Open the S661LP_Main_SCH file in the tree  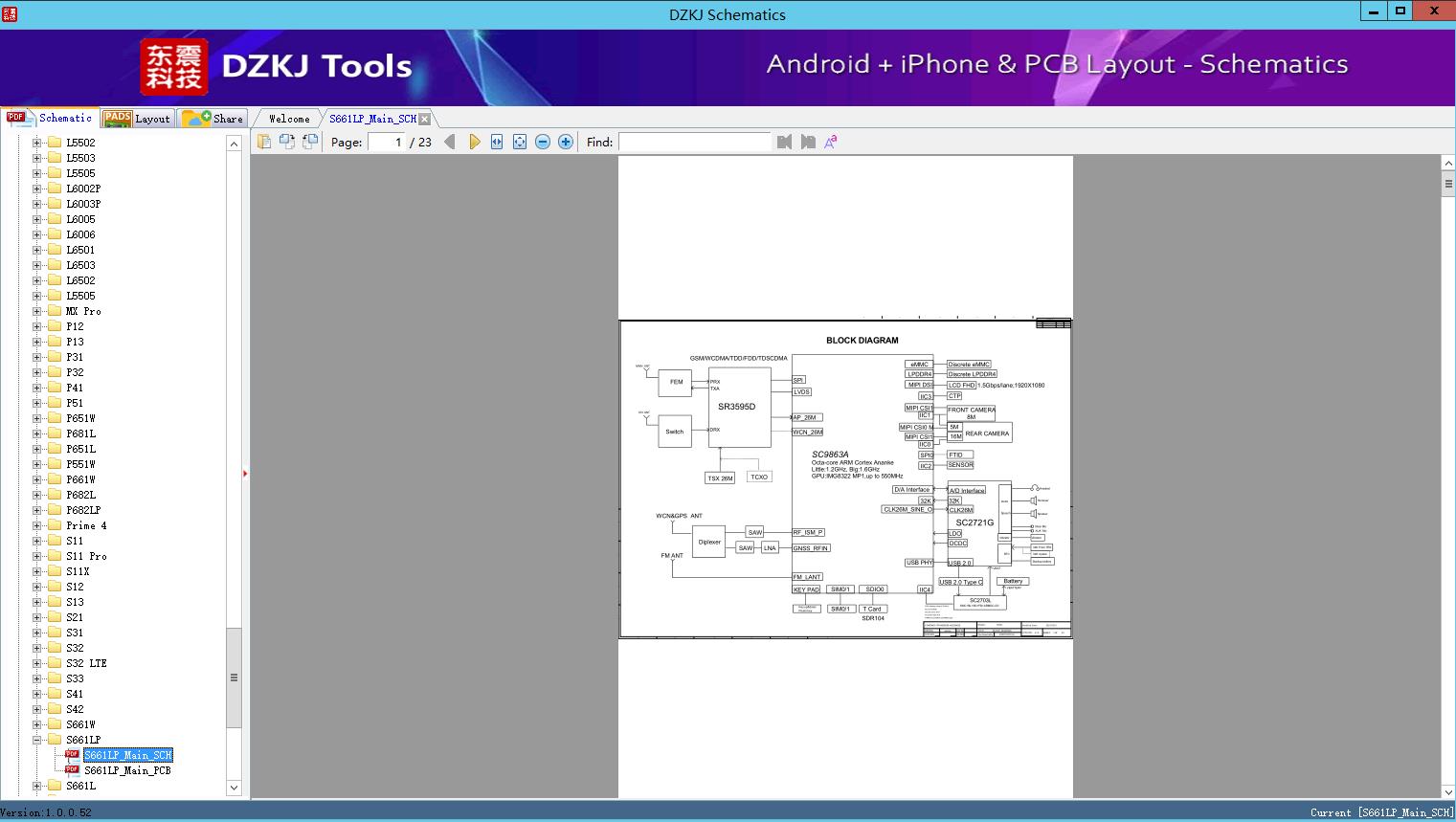[x=127, y=755]
